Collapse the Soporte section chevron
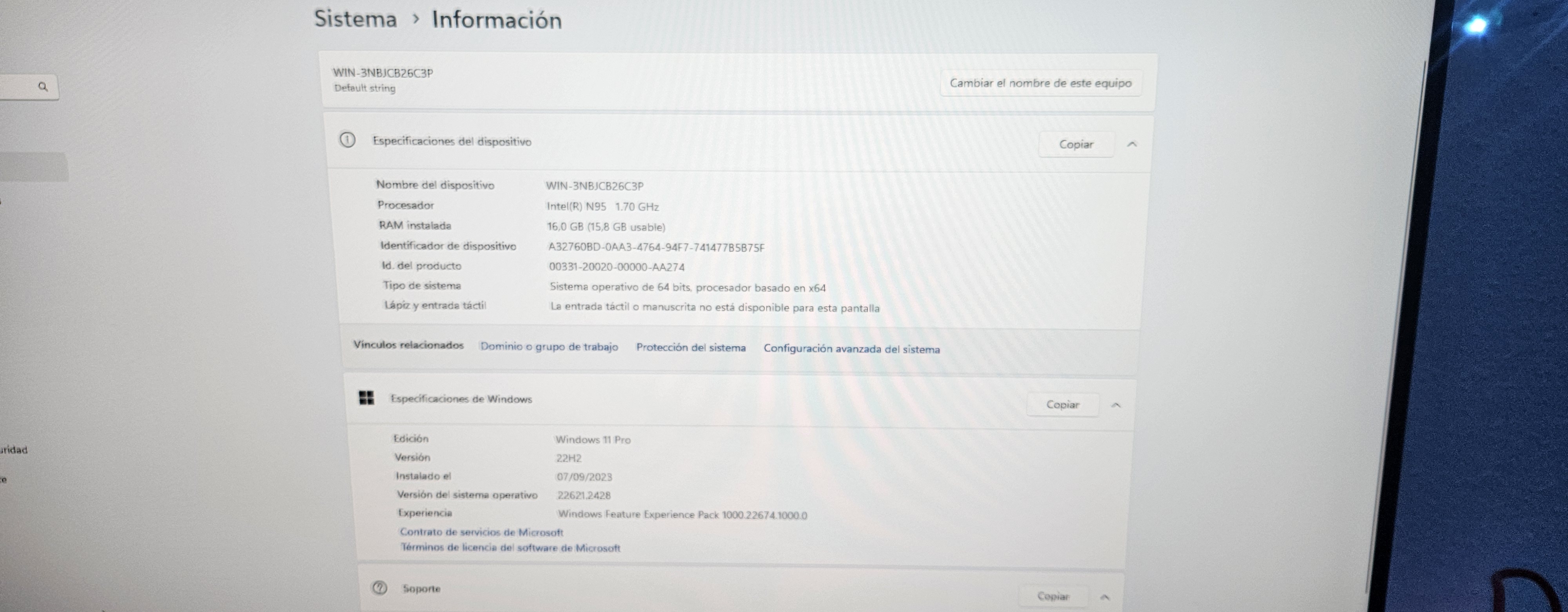 point(1105,597)
